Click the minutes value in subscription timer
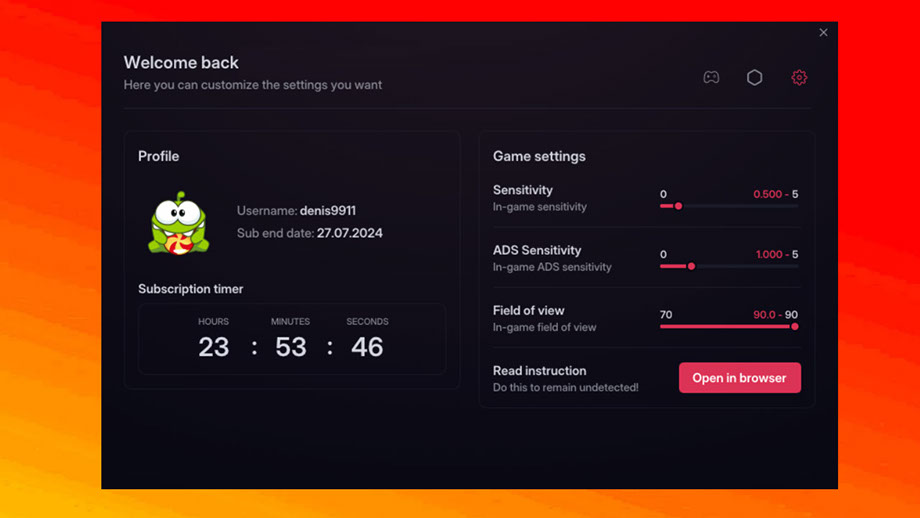 291,347
